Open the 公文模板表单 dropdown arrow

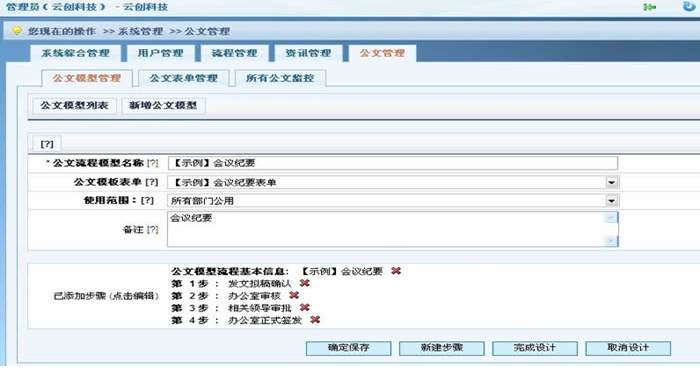(611, 182)
